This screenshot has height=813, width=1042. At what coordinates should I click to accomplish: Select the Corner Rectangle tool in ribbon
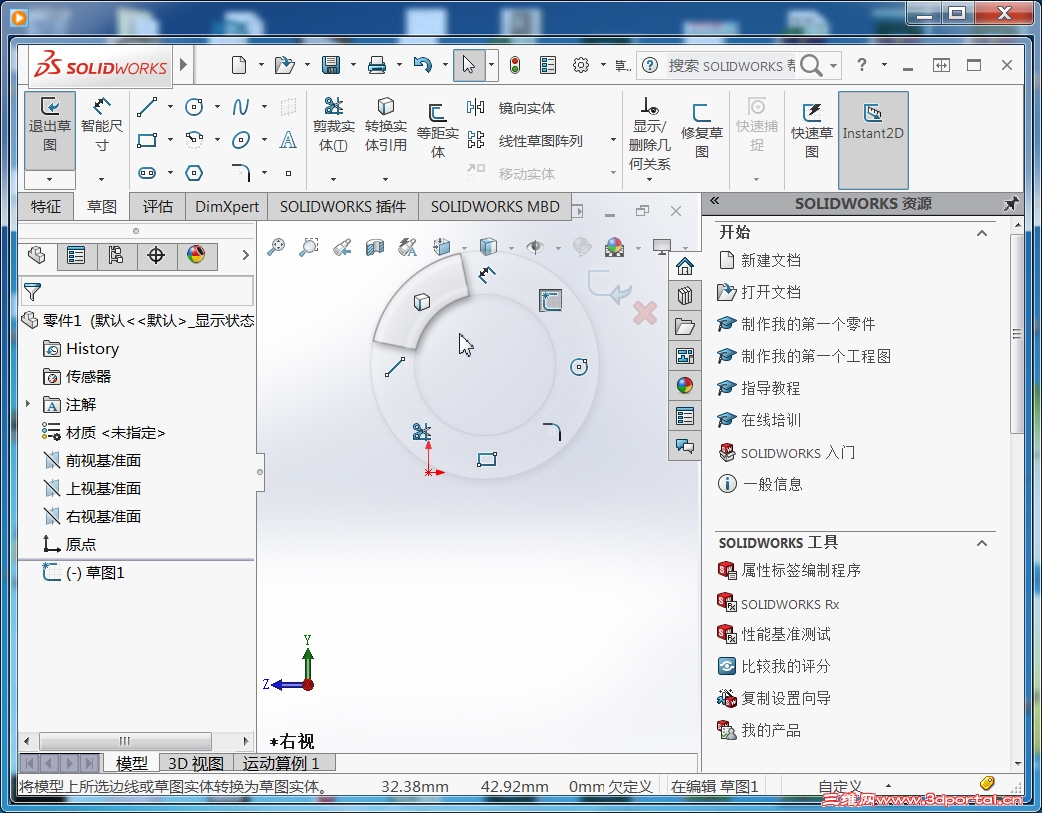(x=147, y=140)
